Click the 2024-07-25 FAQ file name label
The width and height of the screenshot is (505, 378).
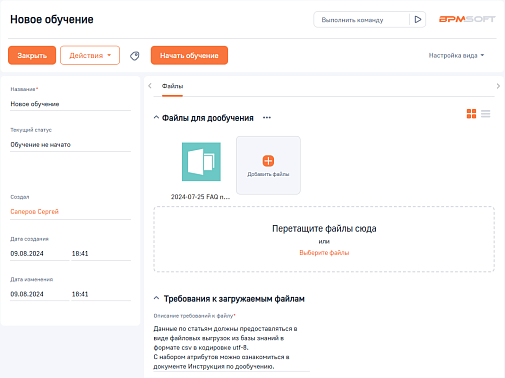click(x=200, y=197)
